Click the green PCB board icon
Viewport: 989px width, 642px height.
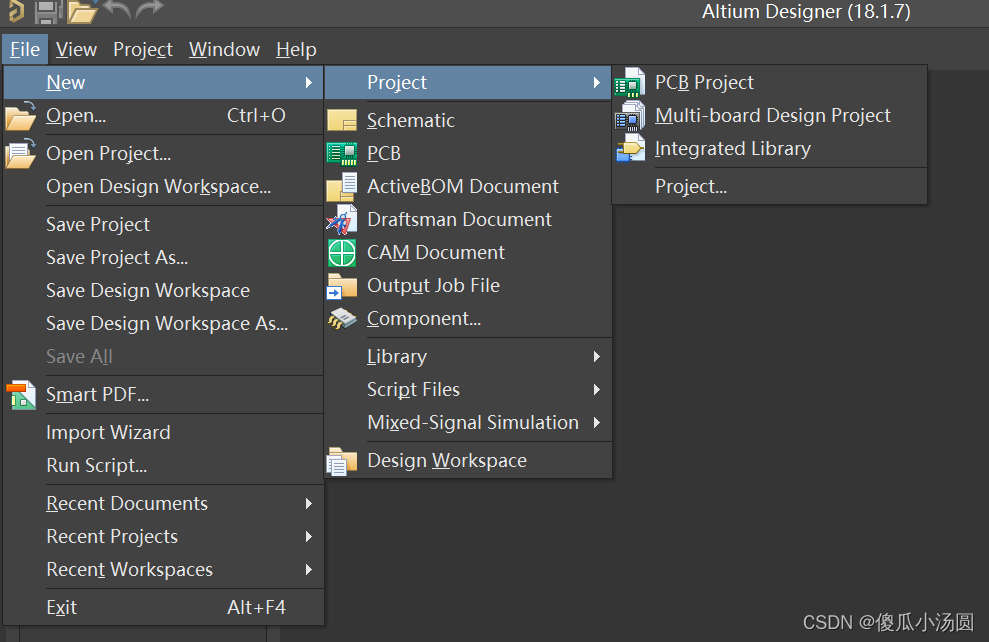342,153
